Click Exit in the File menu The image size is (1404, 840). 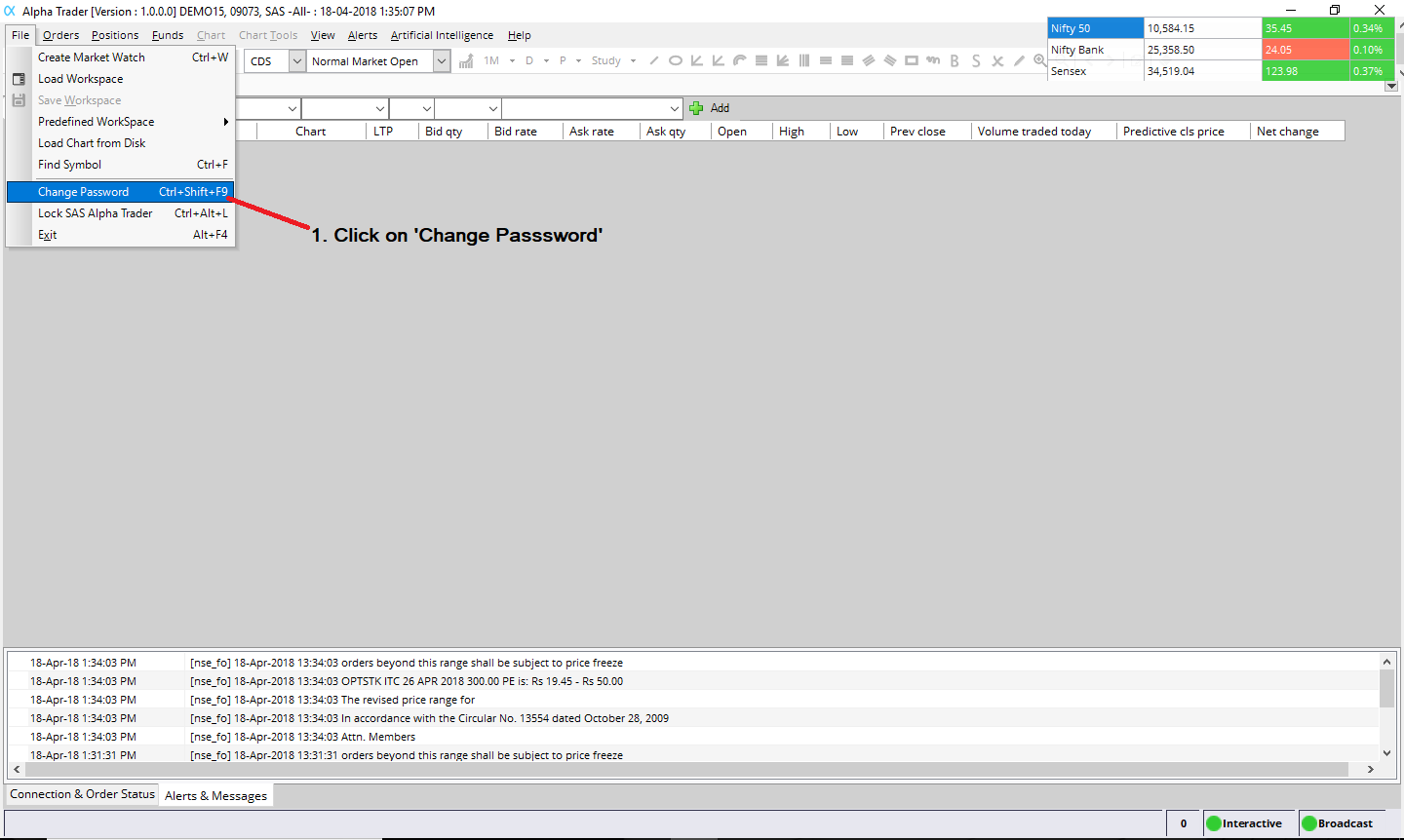click(x=120, y=235)
